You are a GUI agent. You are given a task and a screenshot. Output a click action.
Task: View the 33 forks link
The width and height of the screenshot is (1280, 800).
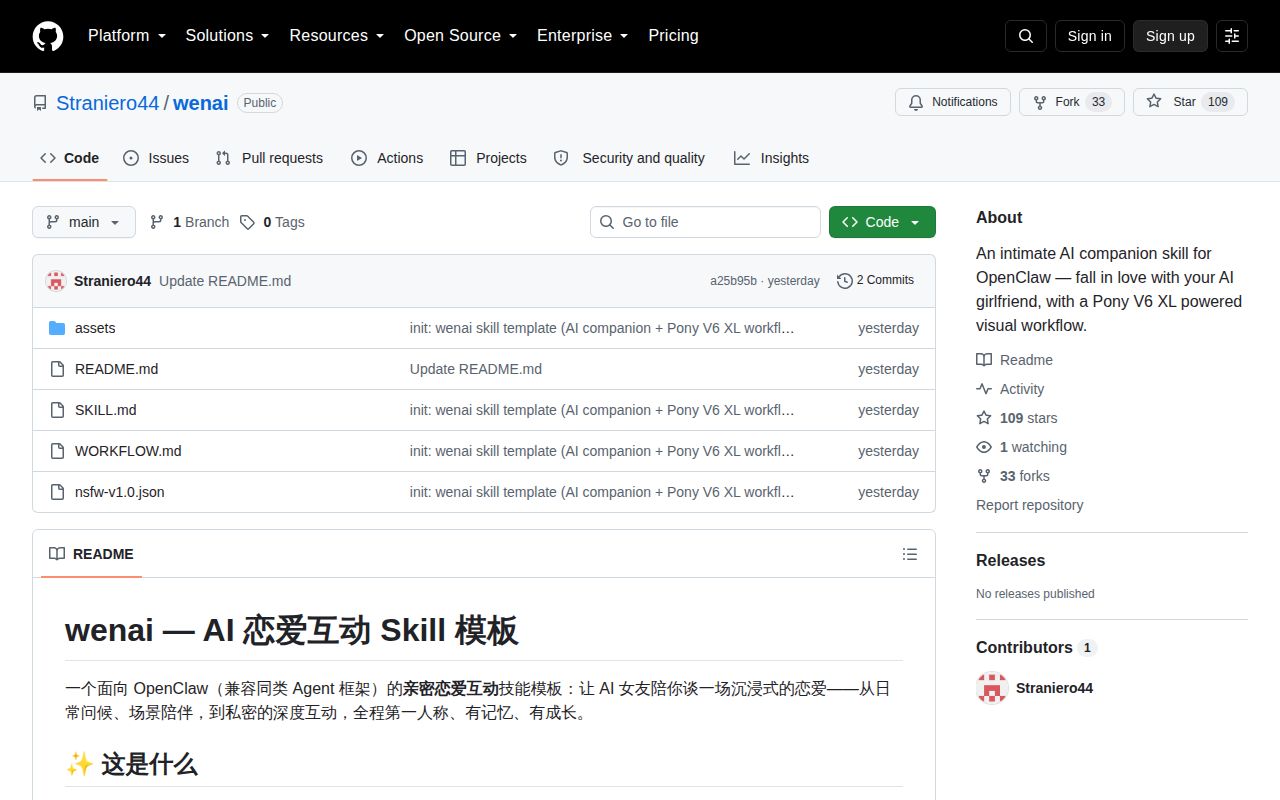click(1013, 476)
